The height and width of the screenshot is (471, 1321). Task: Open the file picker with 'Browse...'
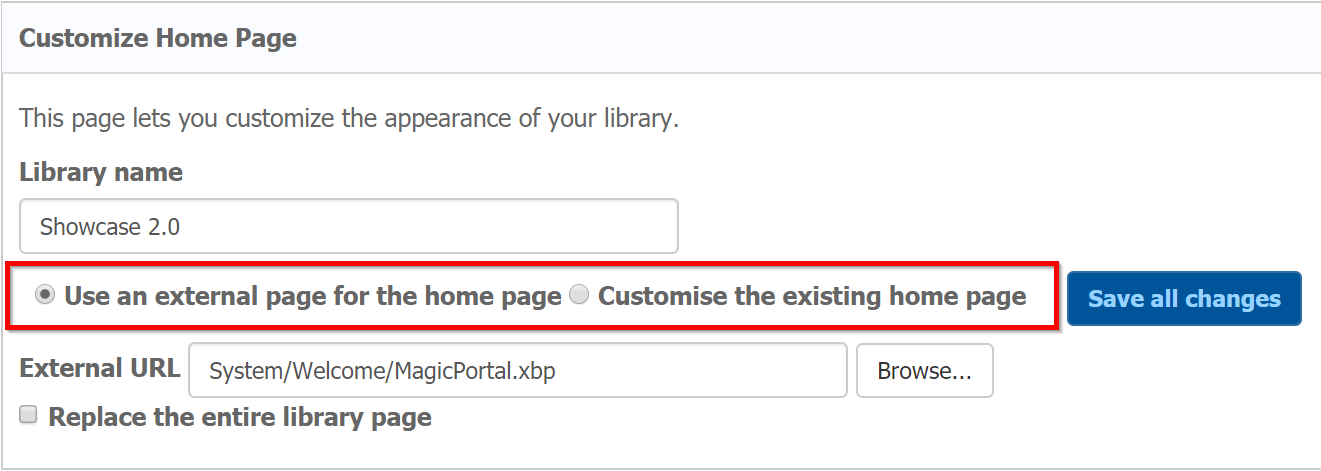(924, 371)
